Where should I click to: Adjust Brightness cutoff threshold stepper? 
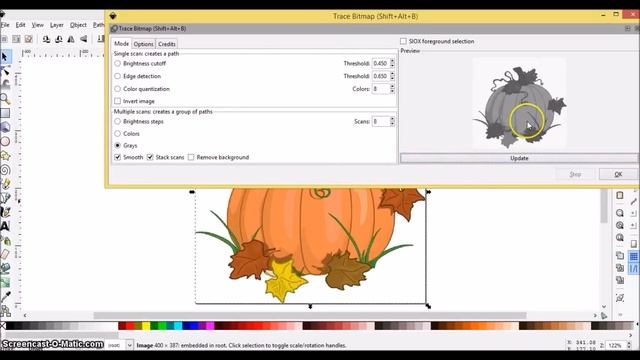(x=392, y=63)
